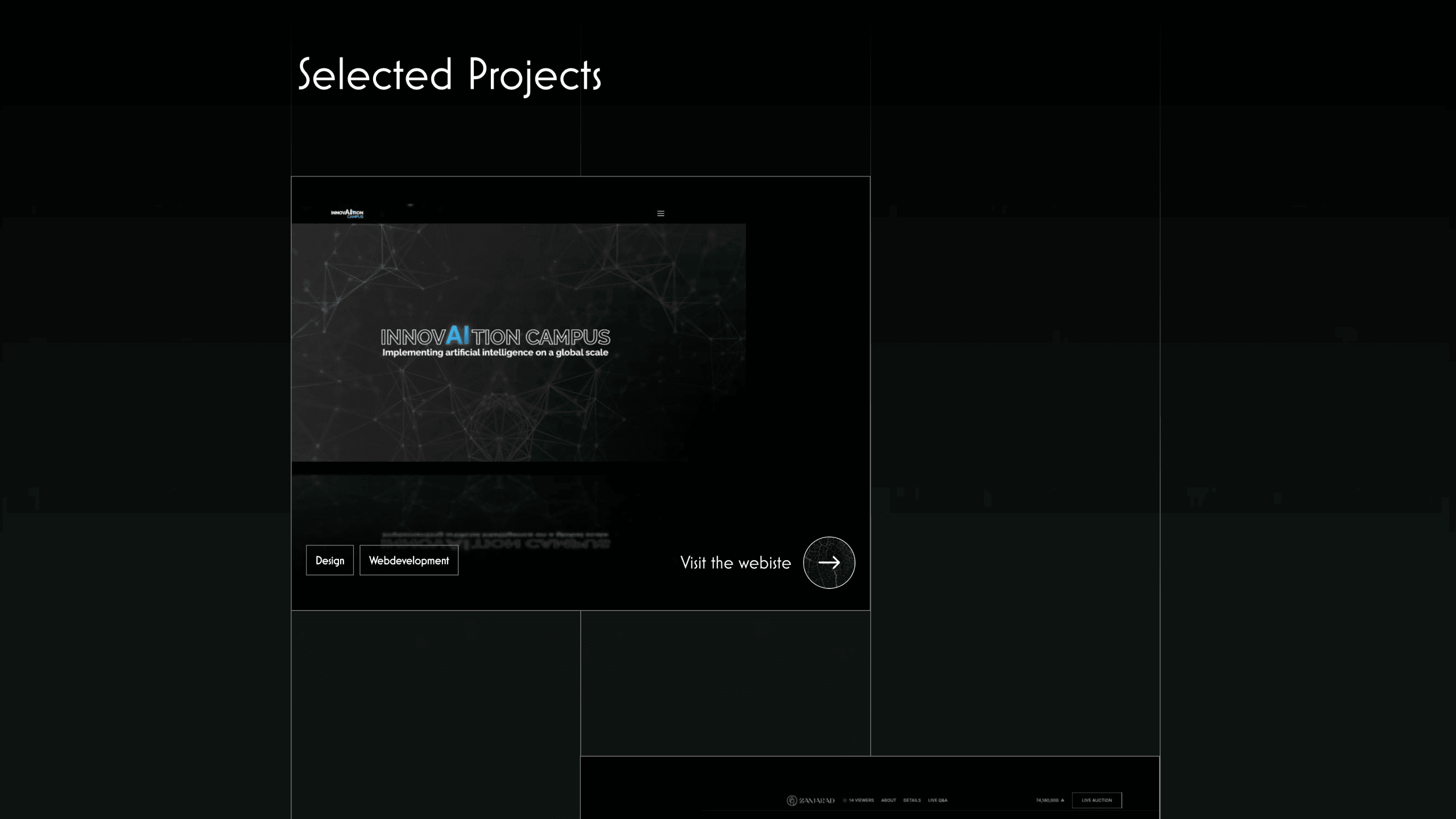Viewport: 1456px width, 819px height.
Task: Click the Zamarad emblem logo icon
Action: [791, 800]
